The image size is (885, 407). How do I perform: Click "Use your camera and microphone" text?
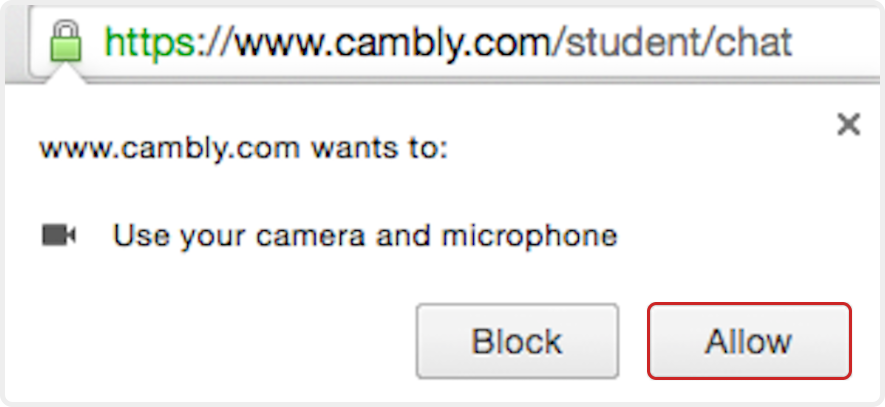tap(365, 236)
